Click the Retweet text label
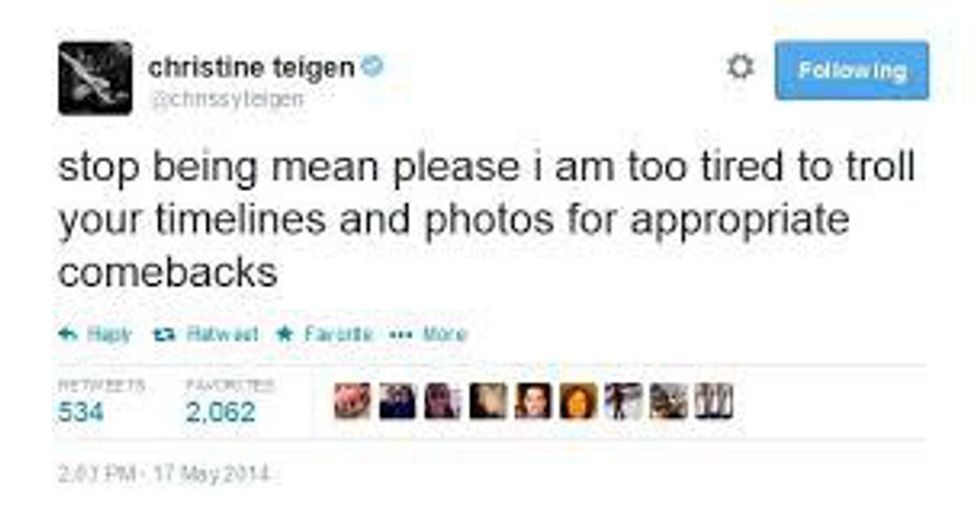The width and height of the screenshot is (980, 530). click(222, 334)
